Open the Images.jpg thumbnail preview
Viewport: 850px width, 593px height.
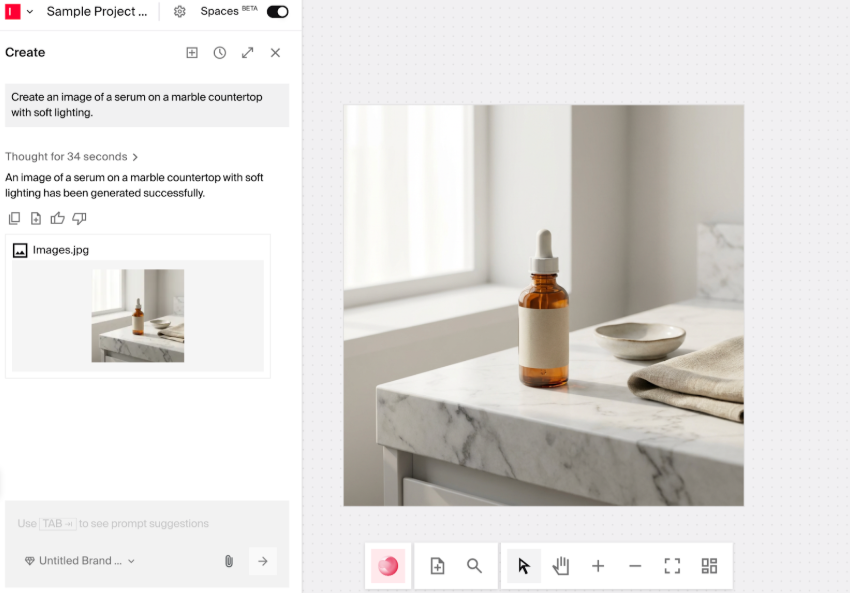[138, 315]
